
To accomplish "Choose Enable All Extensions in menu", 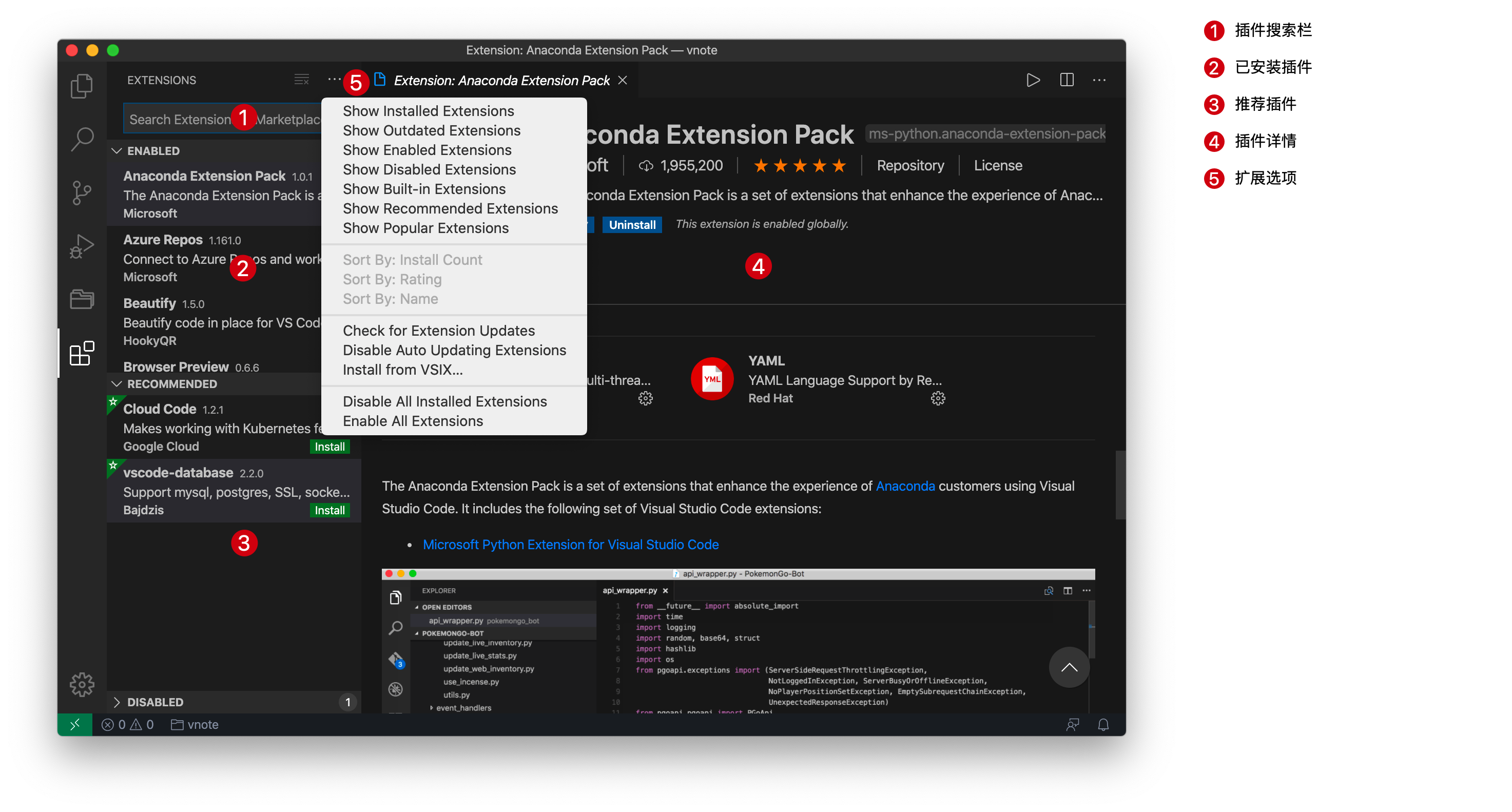I will [412, 421].
